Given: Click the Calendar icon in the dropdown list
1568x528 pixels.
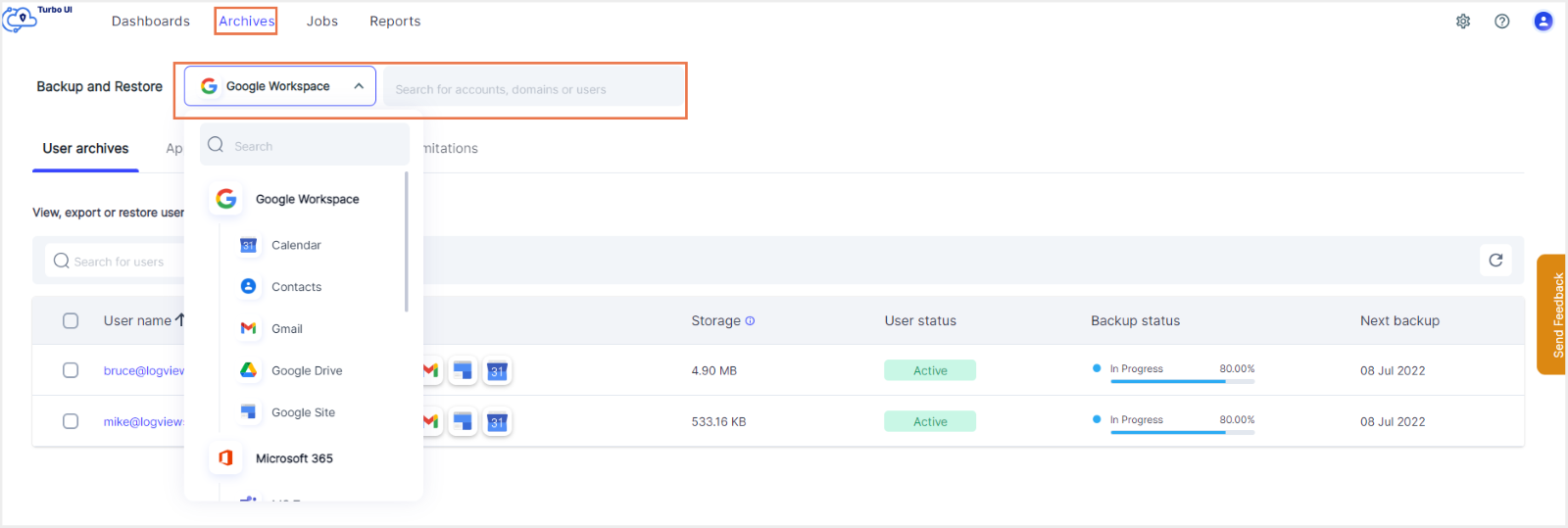Looking at the screenshot, I should coord(249,245).
